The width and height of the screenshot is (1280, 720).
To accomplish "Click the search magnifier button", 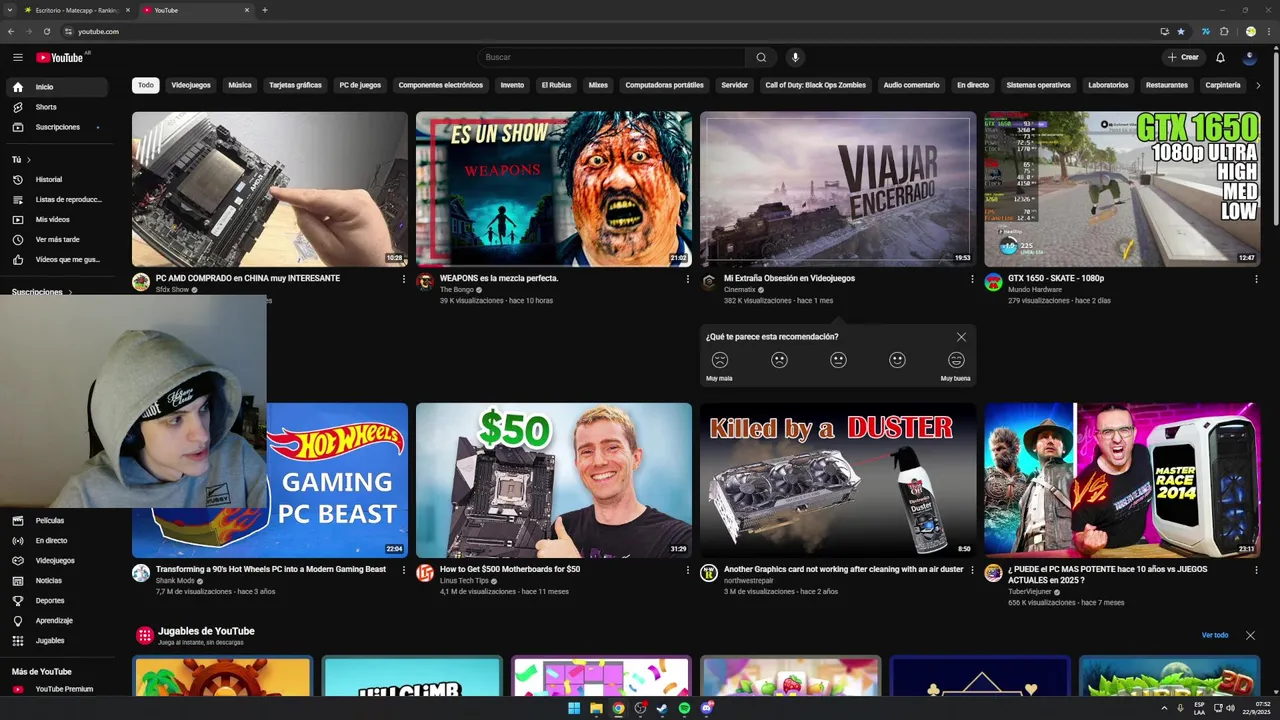I will 761,57.
